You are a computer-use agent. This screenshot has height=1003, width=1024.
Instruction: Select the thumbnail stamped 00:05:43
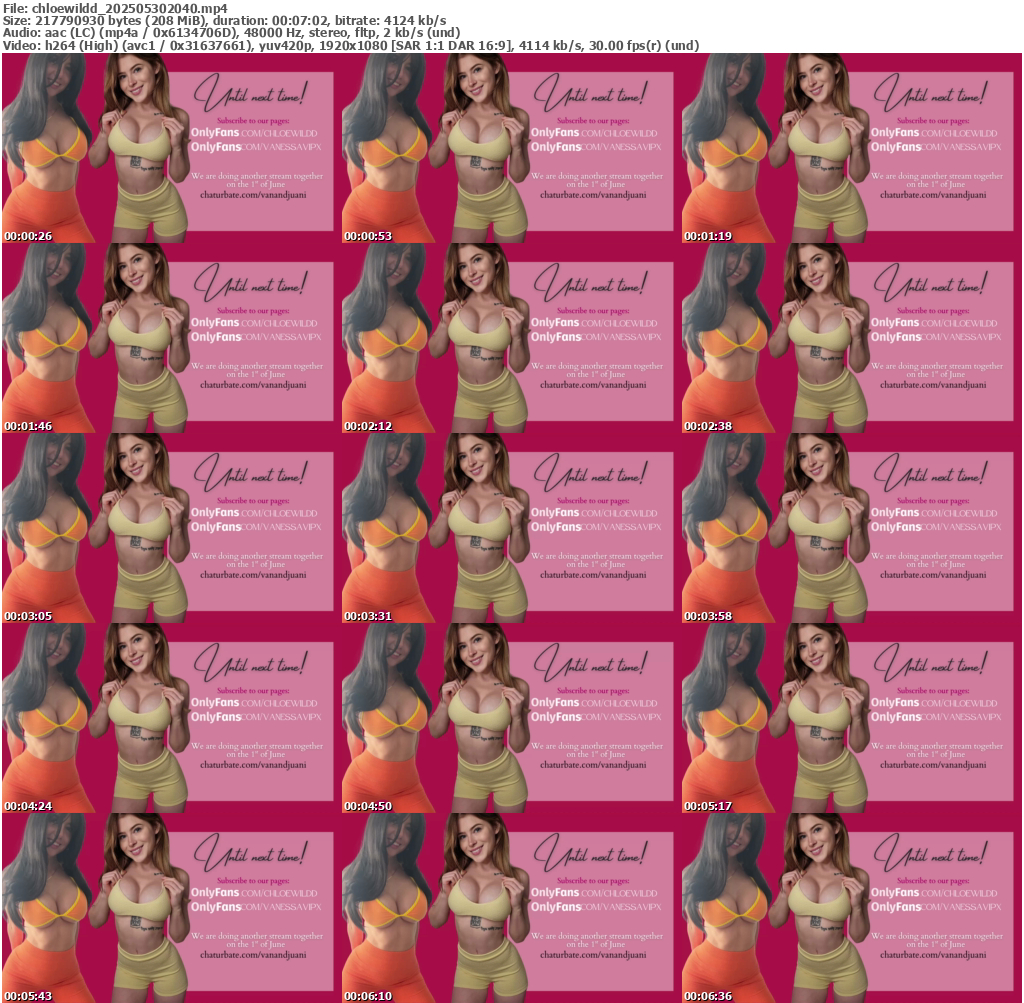[x=172, y=908]
